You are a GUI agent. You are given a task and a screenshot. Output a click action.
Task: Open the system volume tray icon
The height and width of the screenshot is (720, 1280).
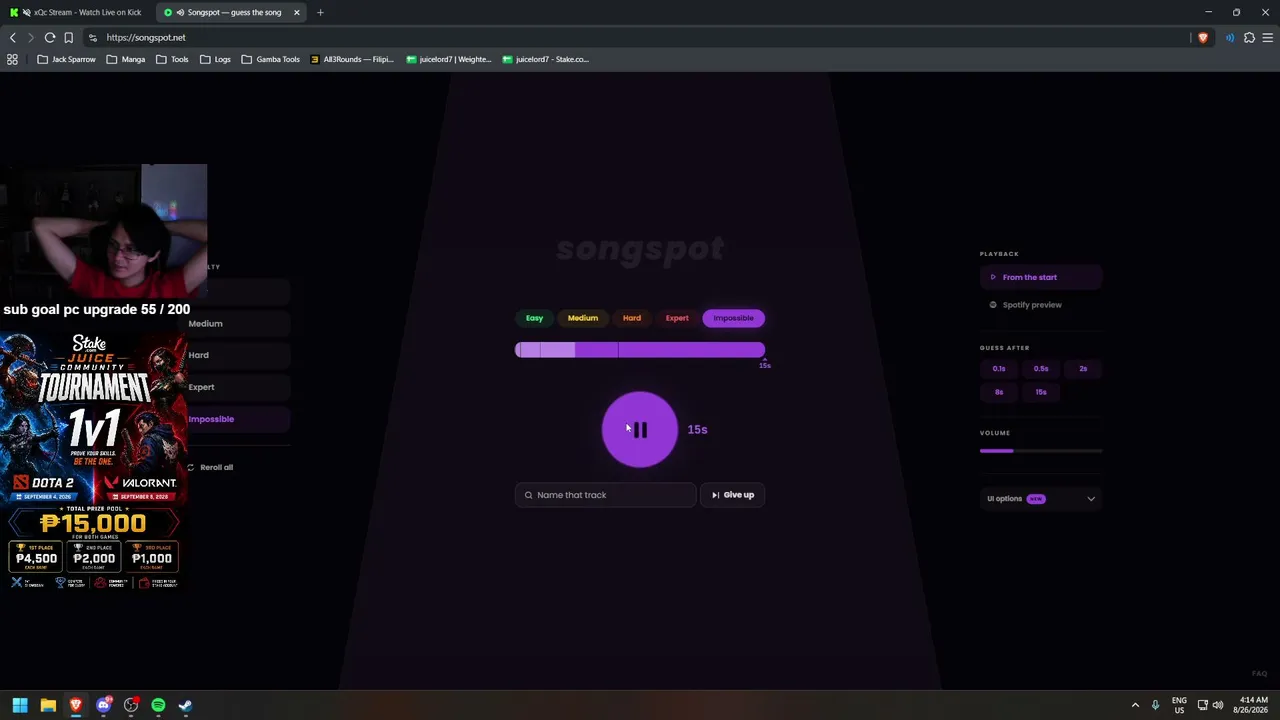click(x=1218, y=706)
